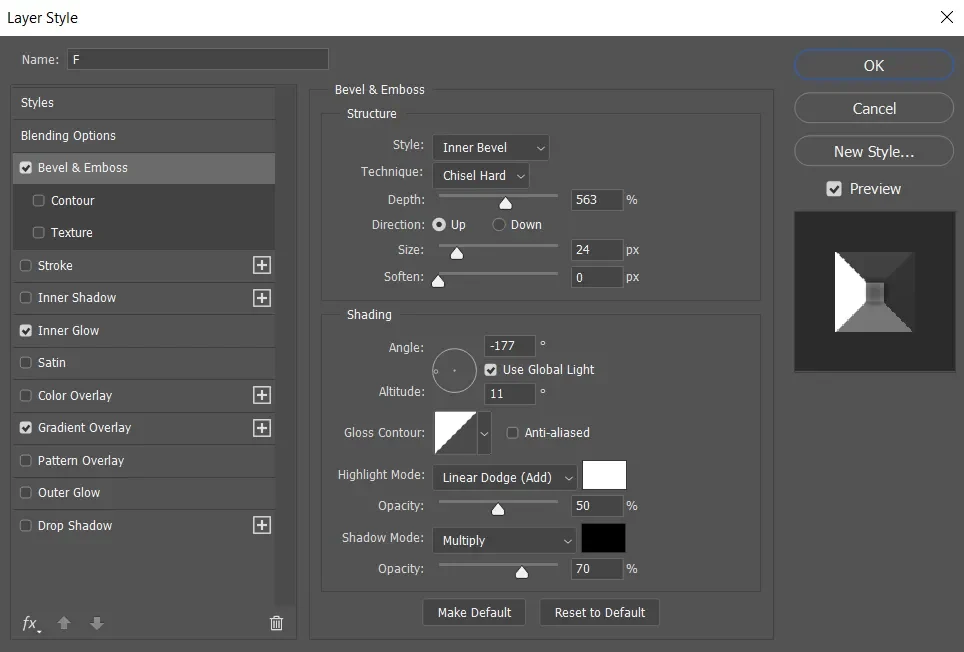Enable the Contour checkbox

[x=39, y=201]
